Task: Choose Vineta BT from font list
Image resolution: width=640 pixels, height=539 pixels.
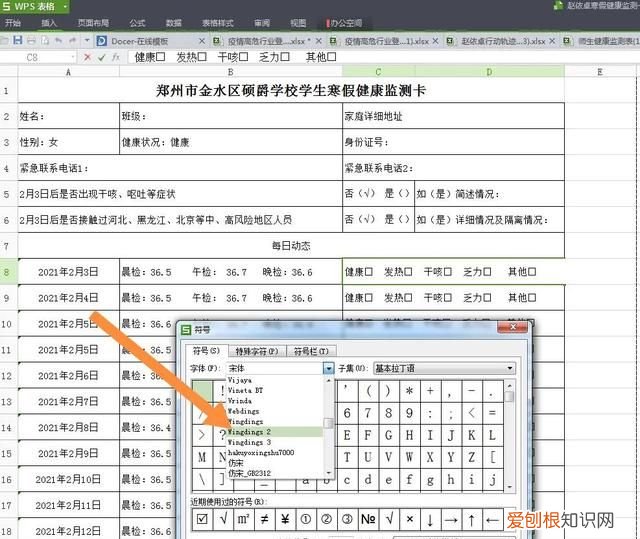Action: tap(275, 390)
